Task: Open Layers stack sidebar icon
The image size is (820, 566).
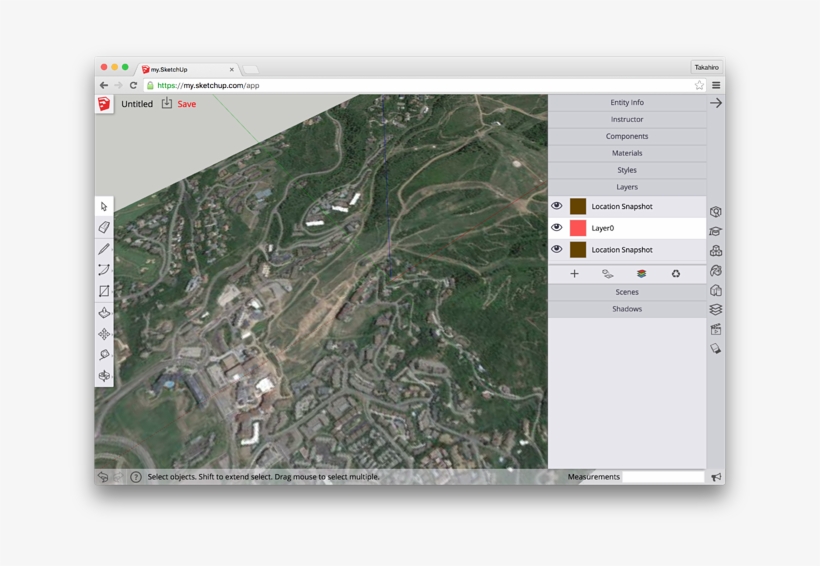Action: (x=715, y=309)
